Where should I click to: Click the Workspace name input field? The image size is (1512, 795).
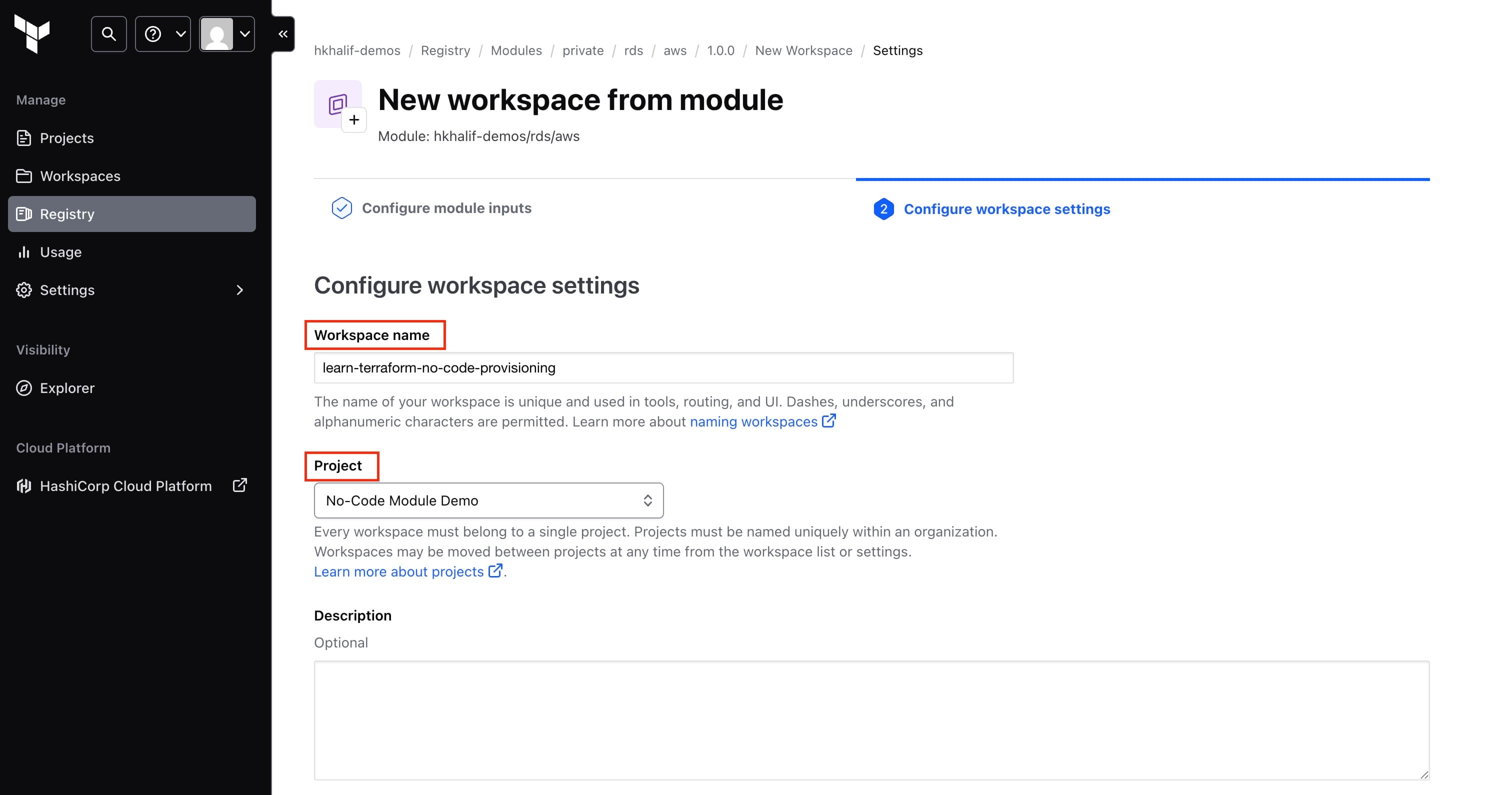(663, 367)
